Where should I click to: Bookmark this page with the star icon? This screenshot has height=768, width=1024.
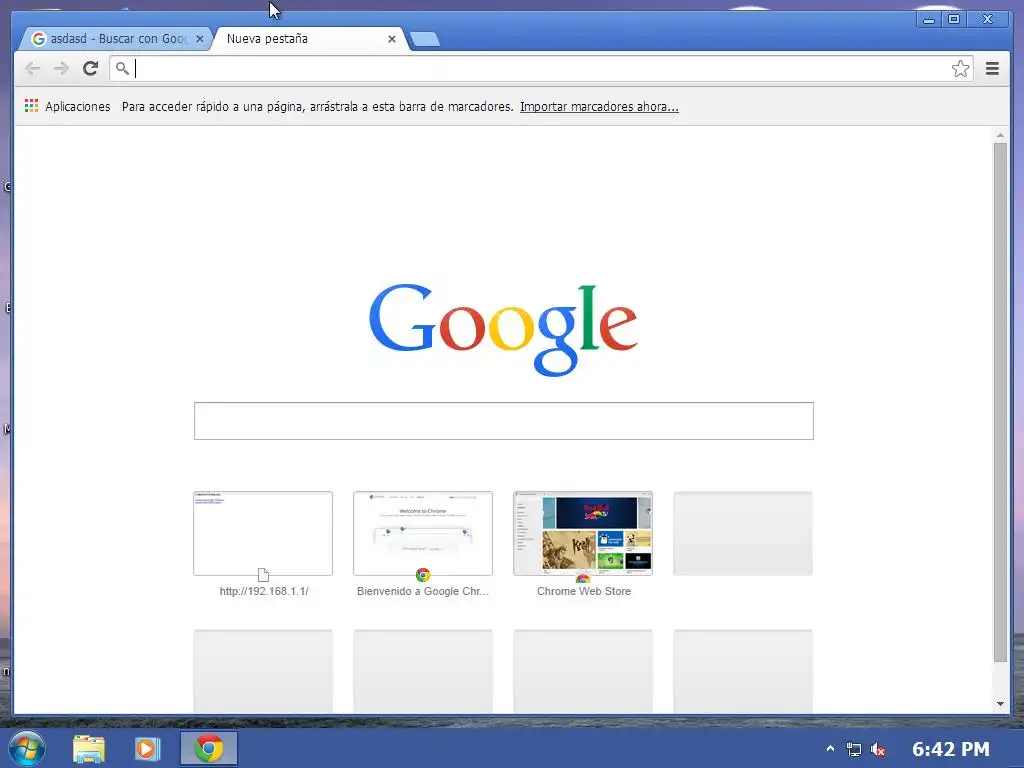(960, 69)
